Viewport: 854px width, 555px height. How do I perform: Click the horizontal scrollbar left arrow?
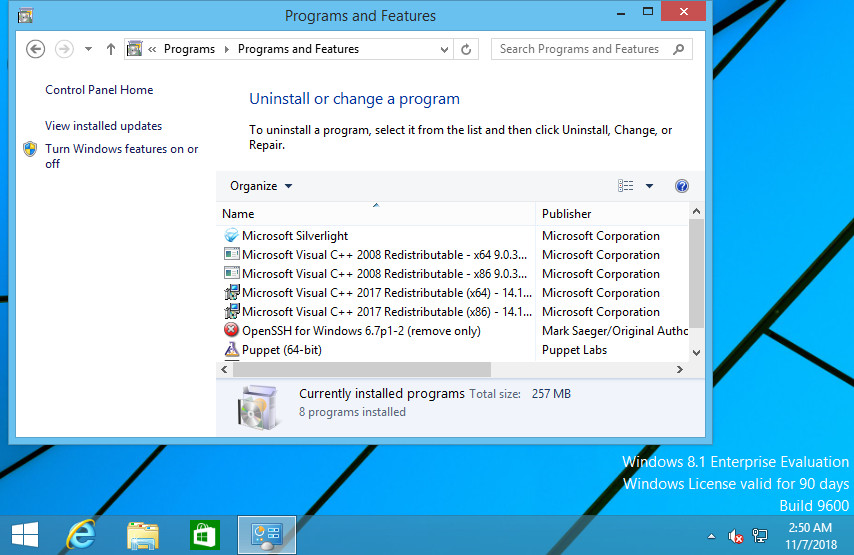(224, 369)
